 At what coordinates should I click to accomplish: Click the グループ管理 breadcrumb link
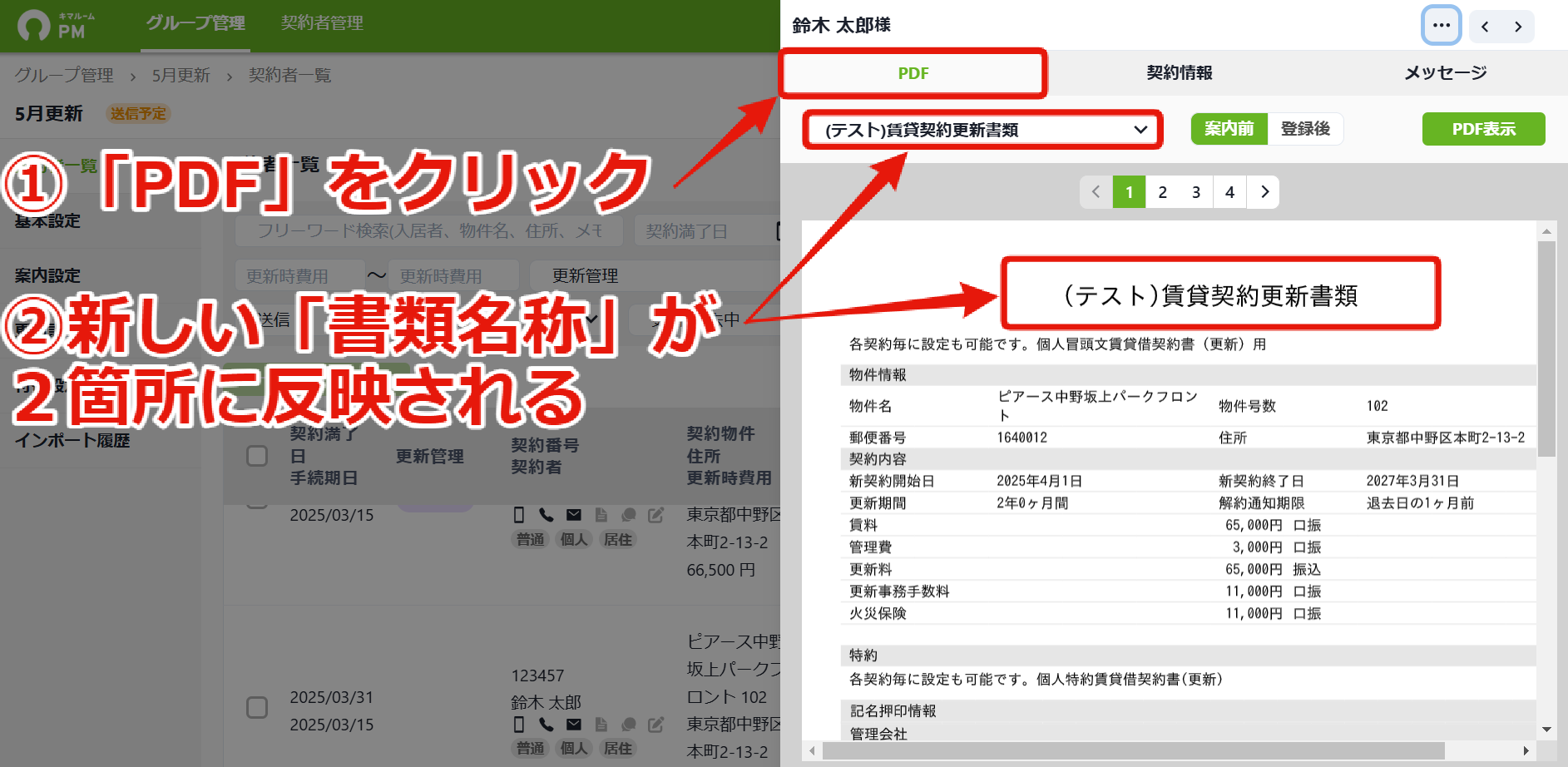[x=64, y=76]
